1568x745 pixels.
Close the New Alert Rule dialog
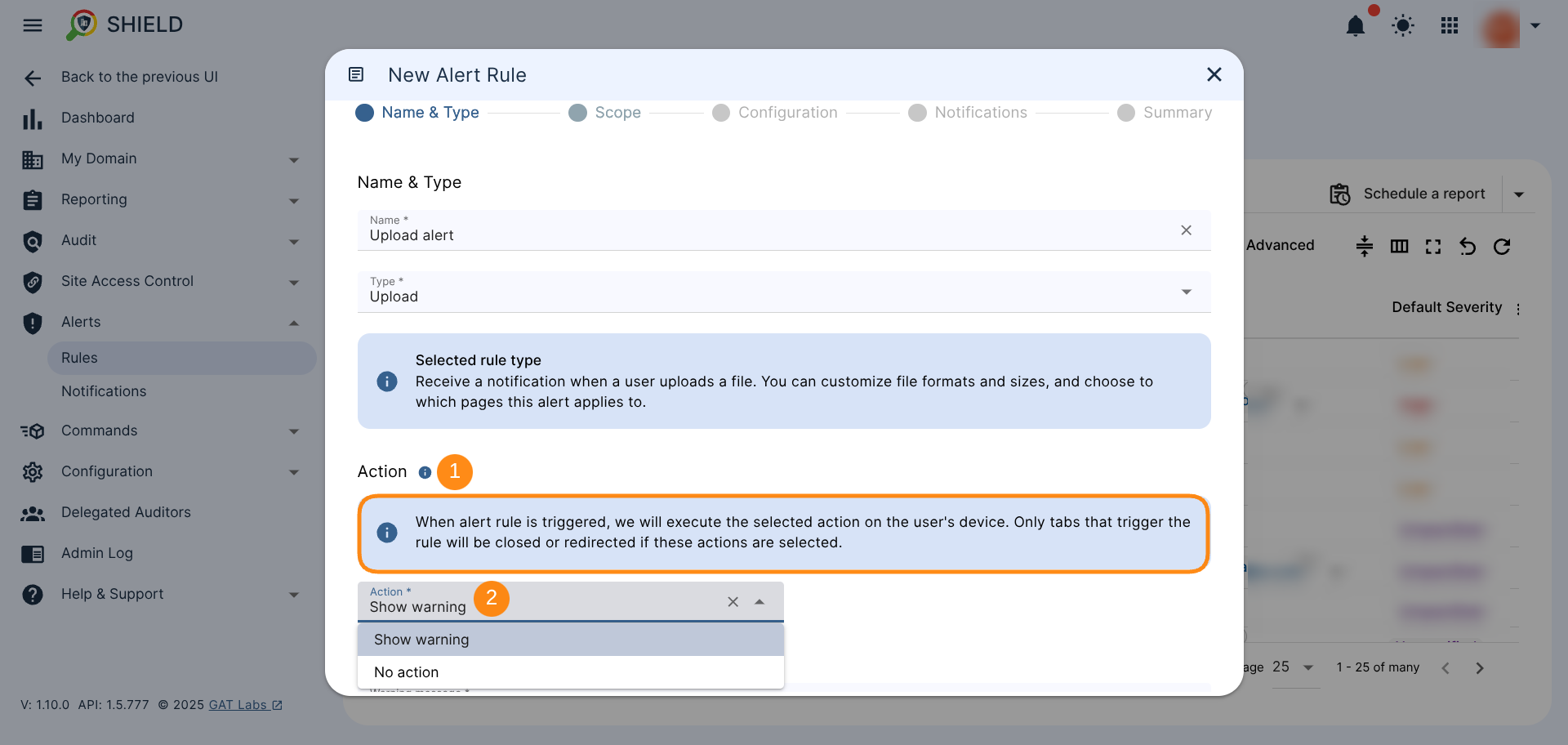coord(1214,74)
